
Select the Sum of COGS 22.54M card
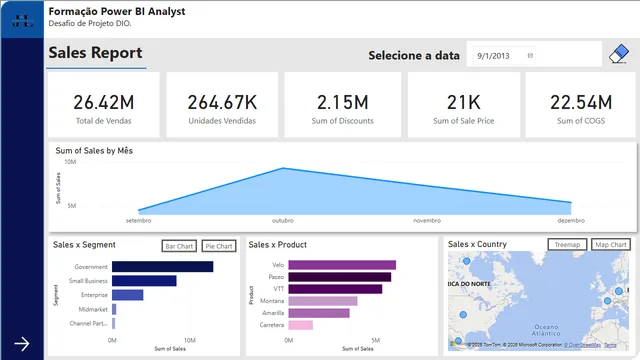(581, 104)
